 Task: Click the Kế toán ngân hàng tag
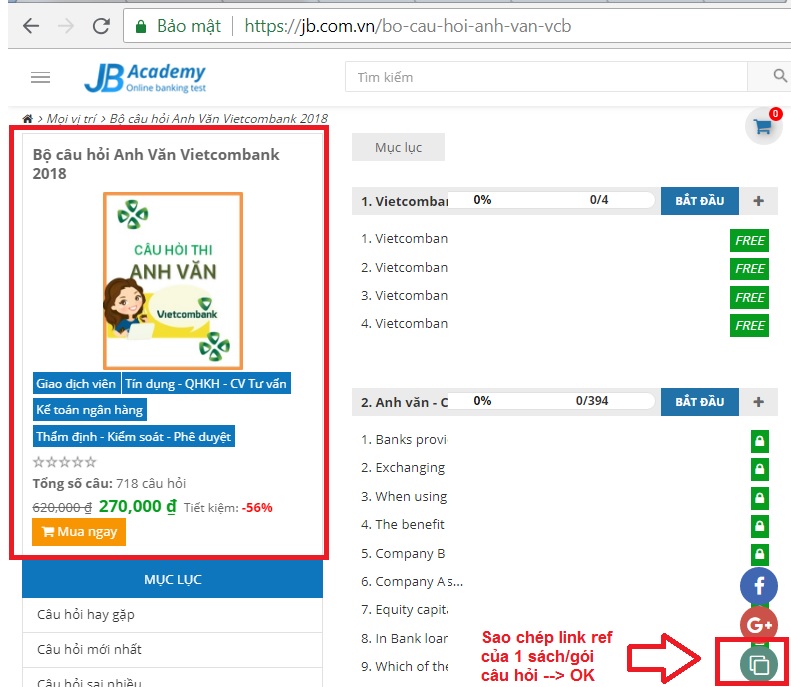coord(89,410)
